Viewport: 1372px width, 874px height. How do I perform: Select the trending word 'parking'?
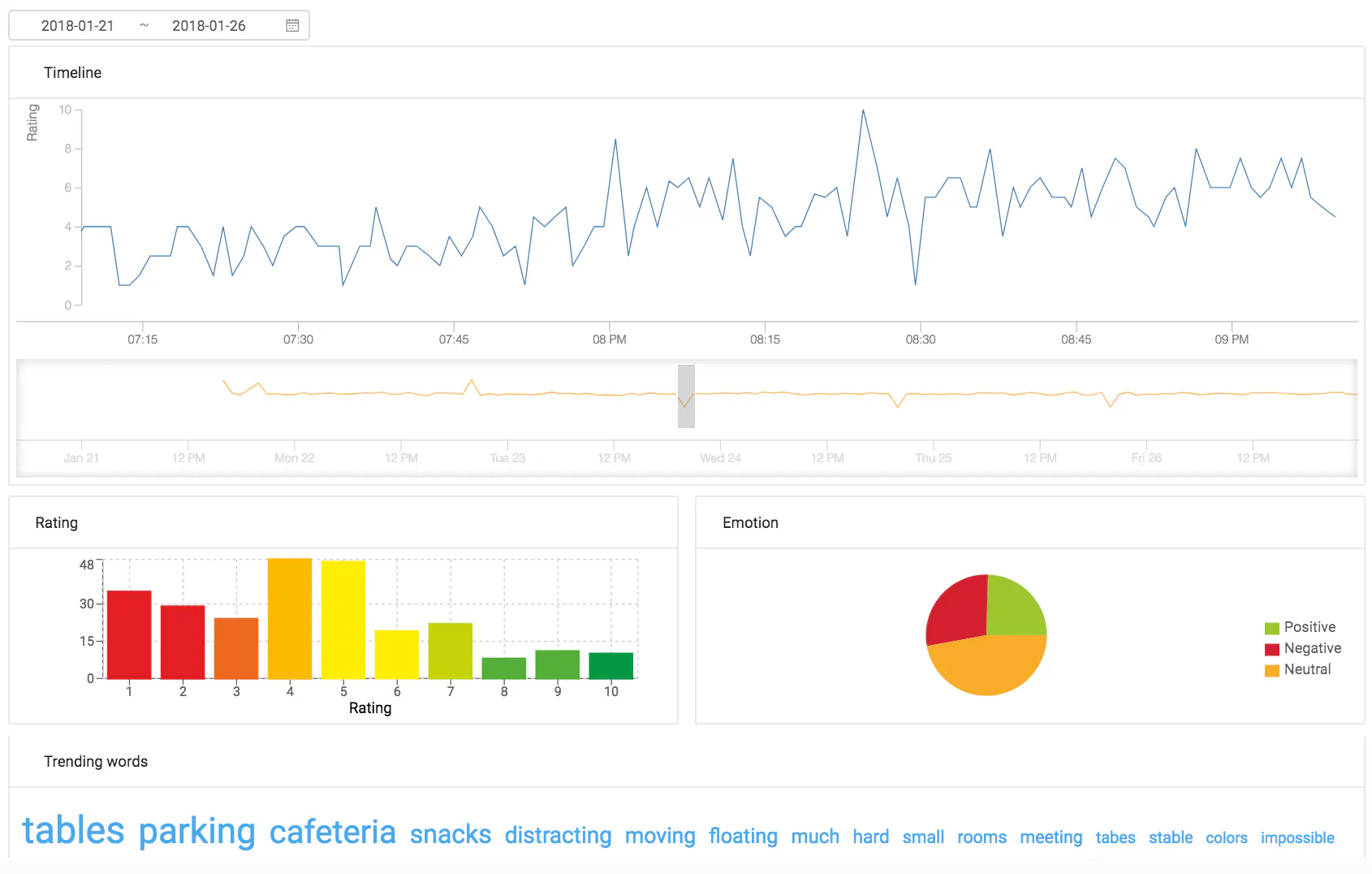(197, 833)
